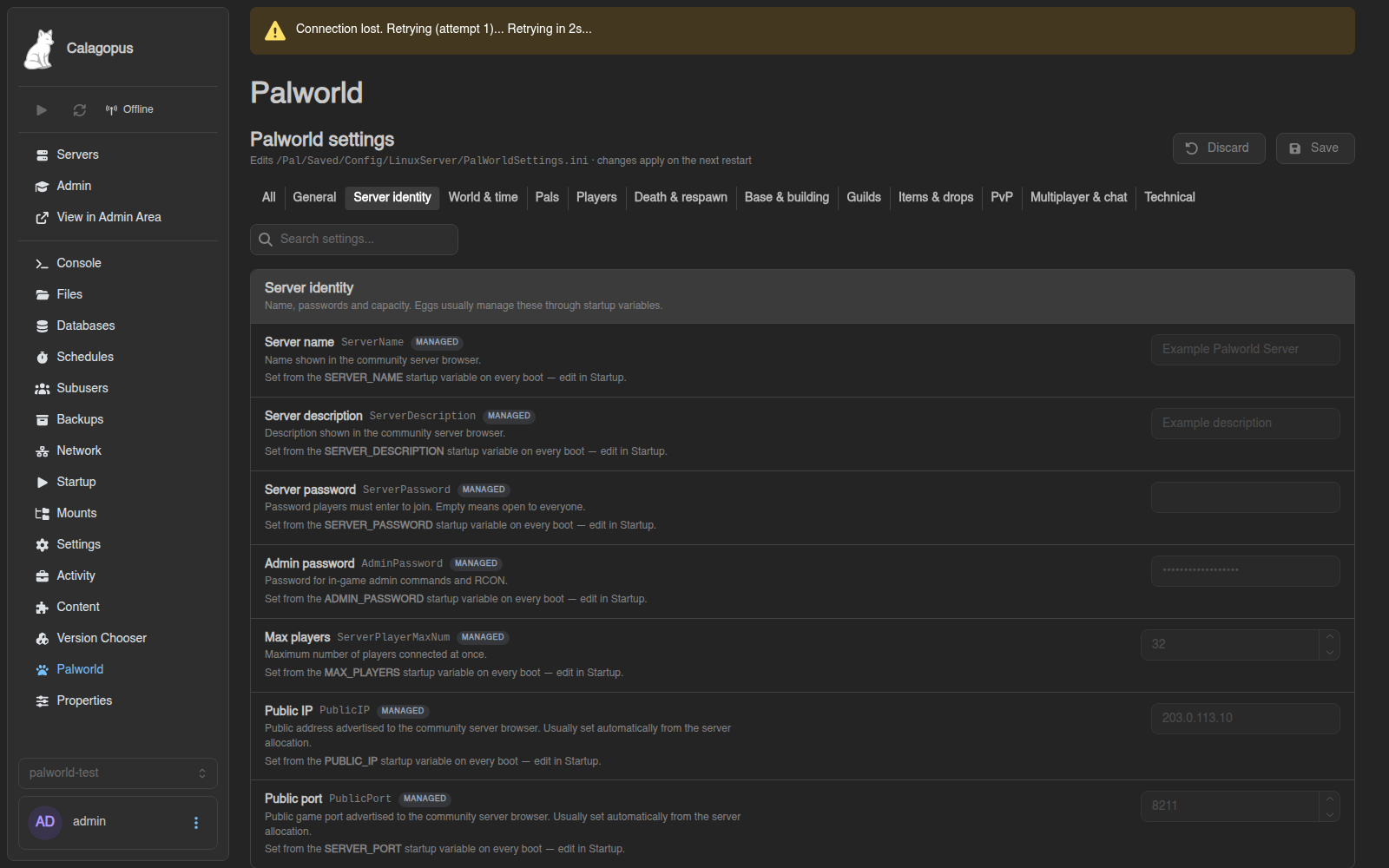The image size is (1389, 868).
Task: Open admin user options menu
Action: click(x=196, y=822)
